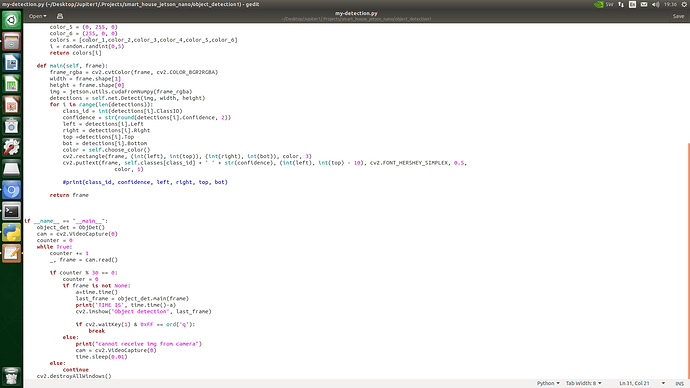Image resolution: width=690 pixels, height=388 pixels.
Task: Open LibreOffice Impress from the dock
Action: click(11, 105)
